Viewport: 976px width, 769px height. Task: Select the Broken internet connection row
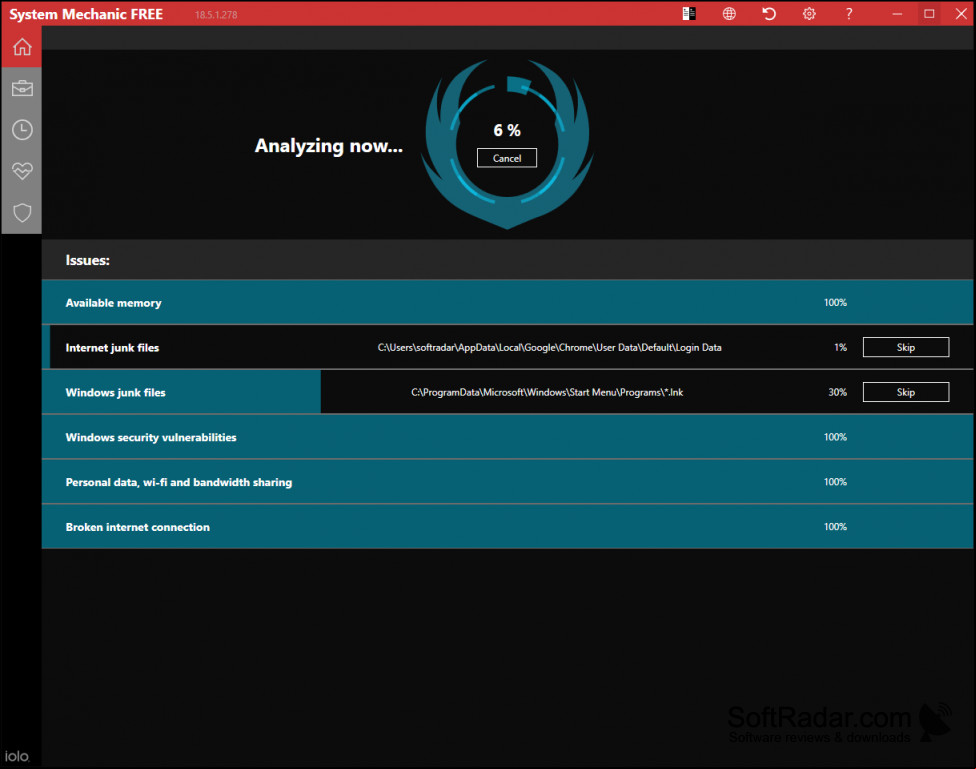coord(507,527)
